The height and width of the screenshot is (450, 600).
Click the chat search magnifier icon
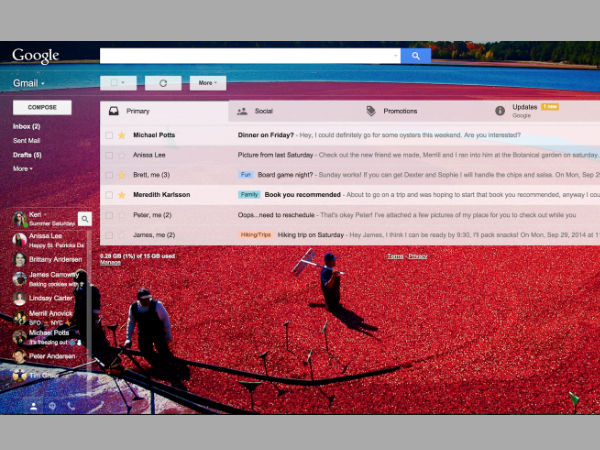tap(85, 218)
